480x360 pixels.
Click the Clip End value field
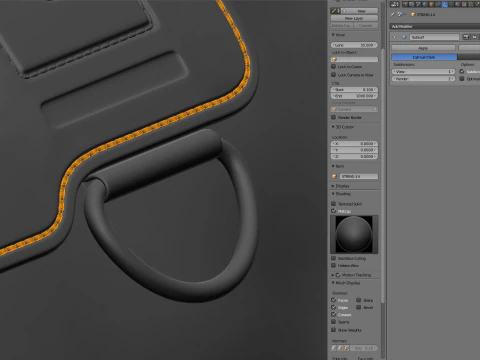pyautogui.click(x=354, y=96)
